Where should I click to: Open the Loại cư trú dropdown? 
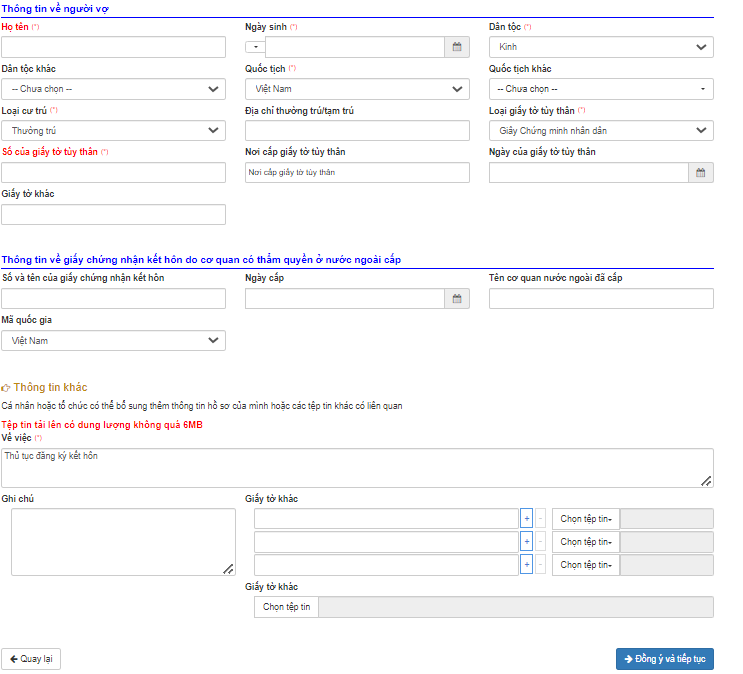tap(113, 131)
